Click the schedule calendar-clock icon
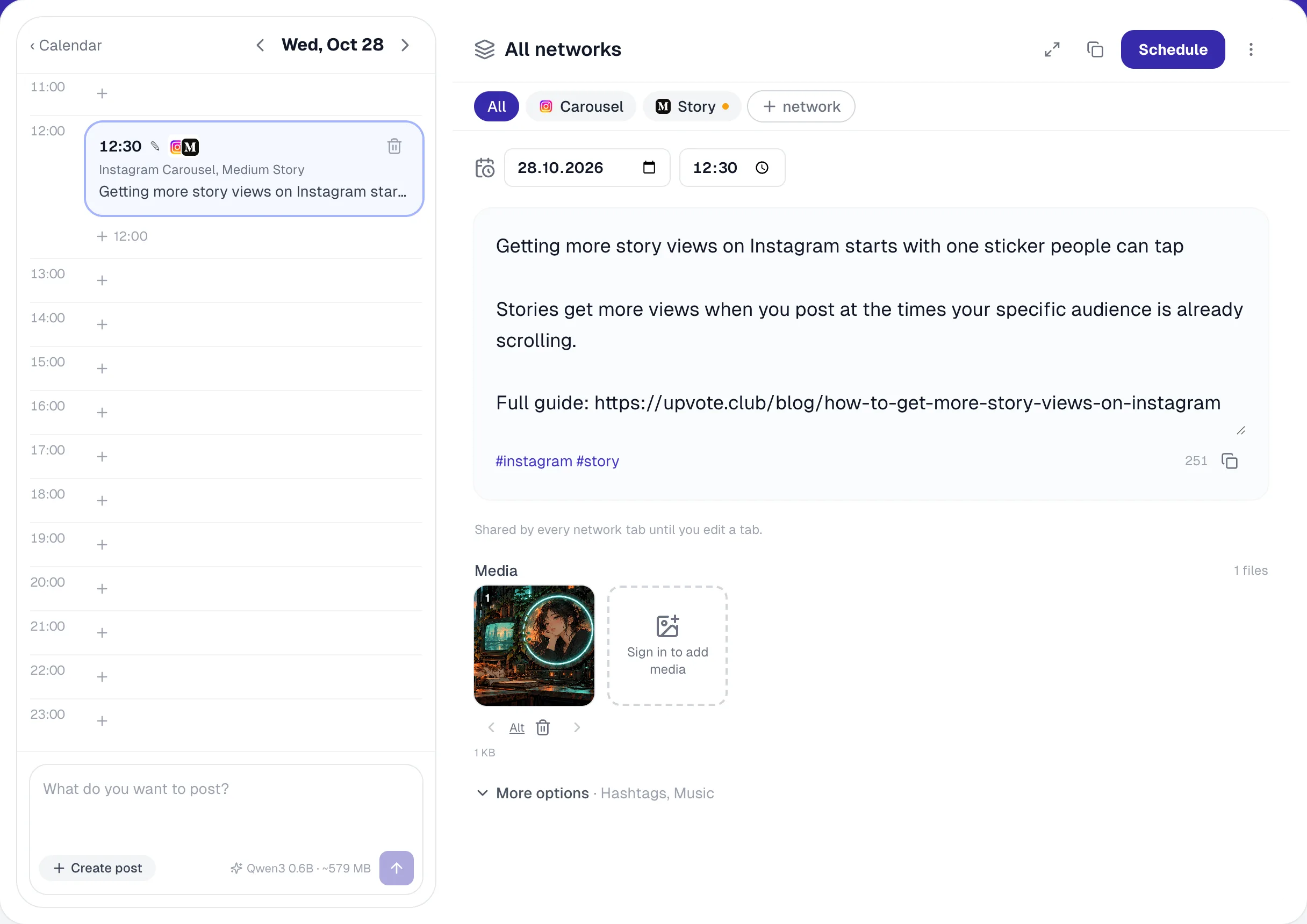This screenshot has height=924, width=1307. coord(484,168)
